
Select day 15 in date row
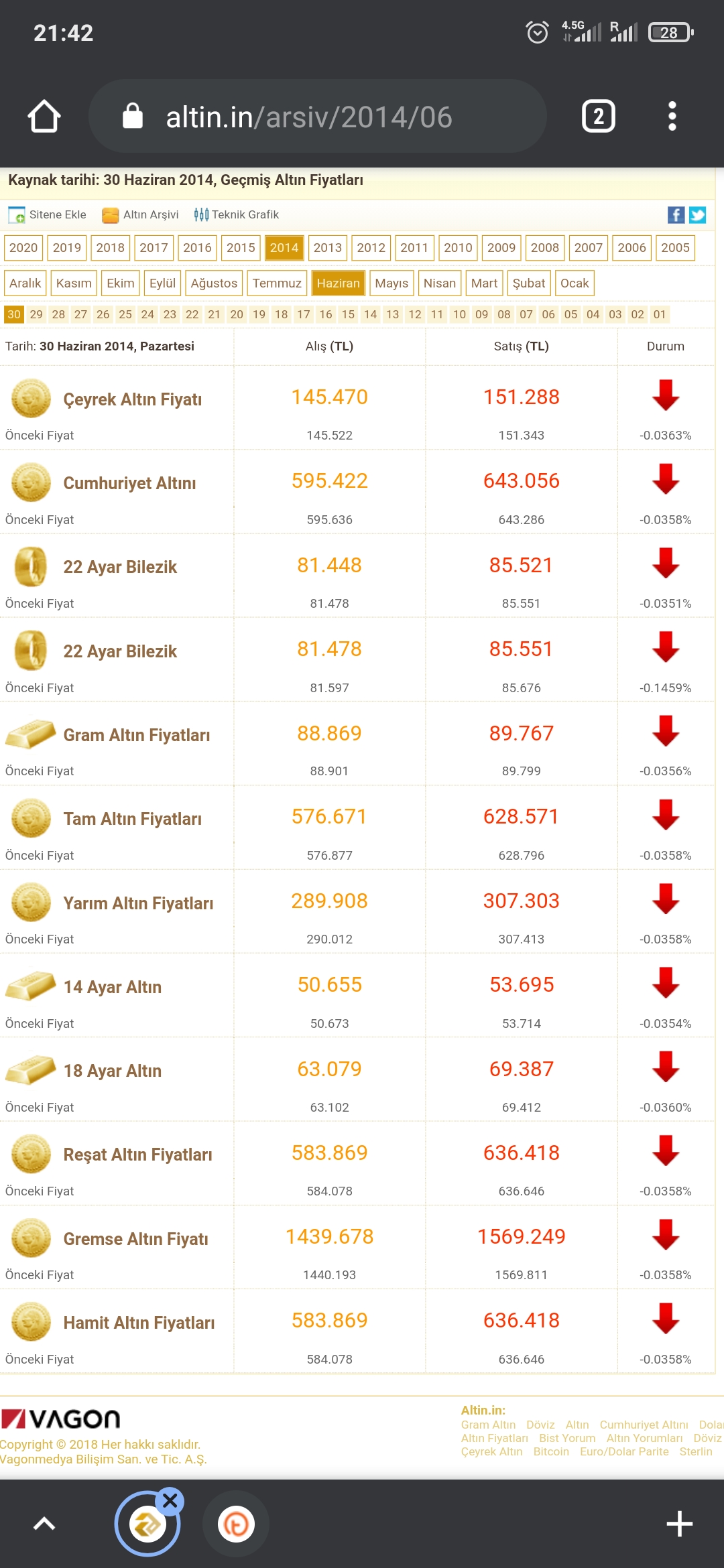point(348,314)
